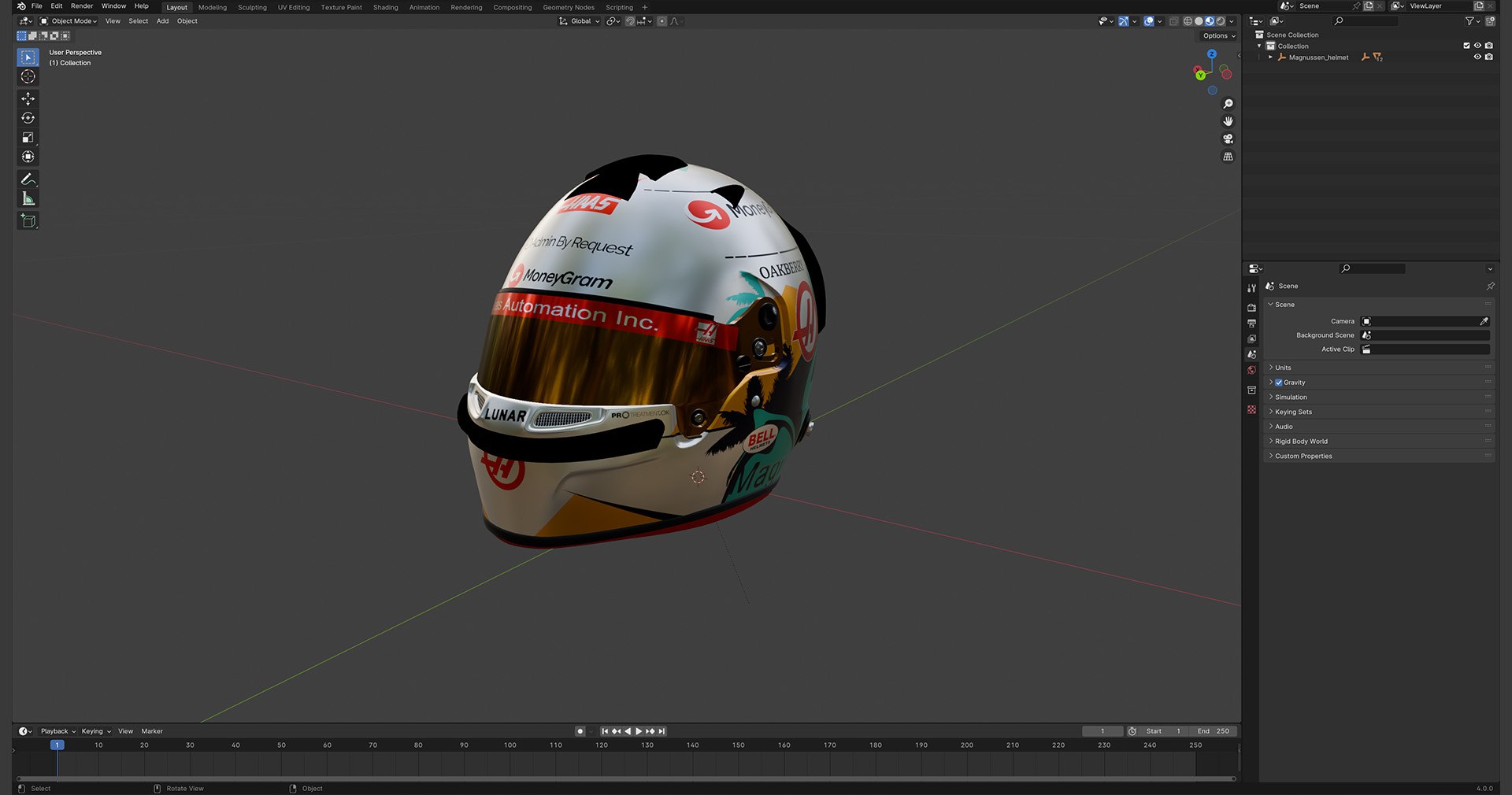Hide Collection in viewport via eye icon
1512x795 pixels.
[x=1477, y=46]
